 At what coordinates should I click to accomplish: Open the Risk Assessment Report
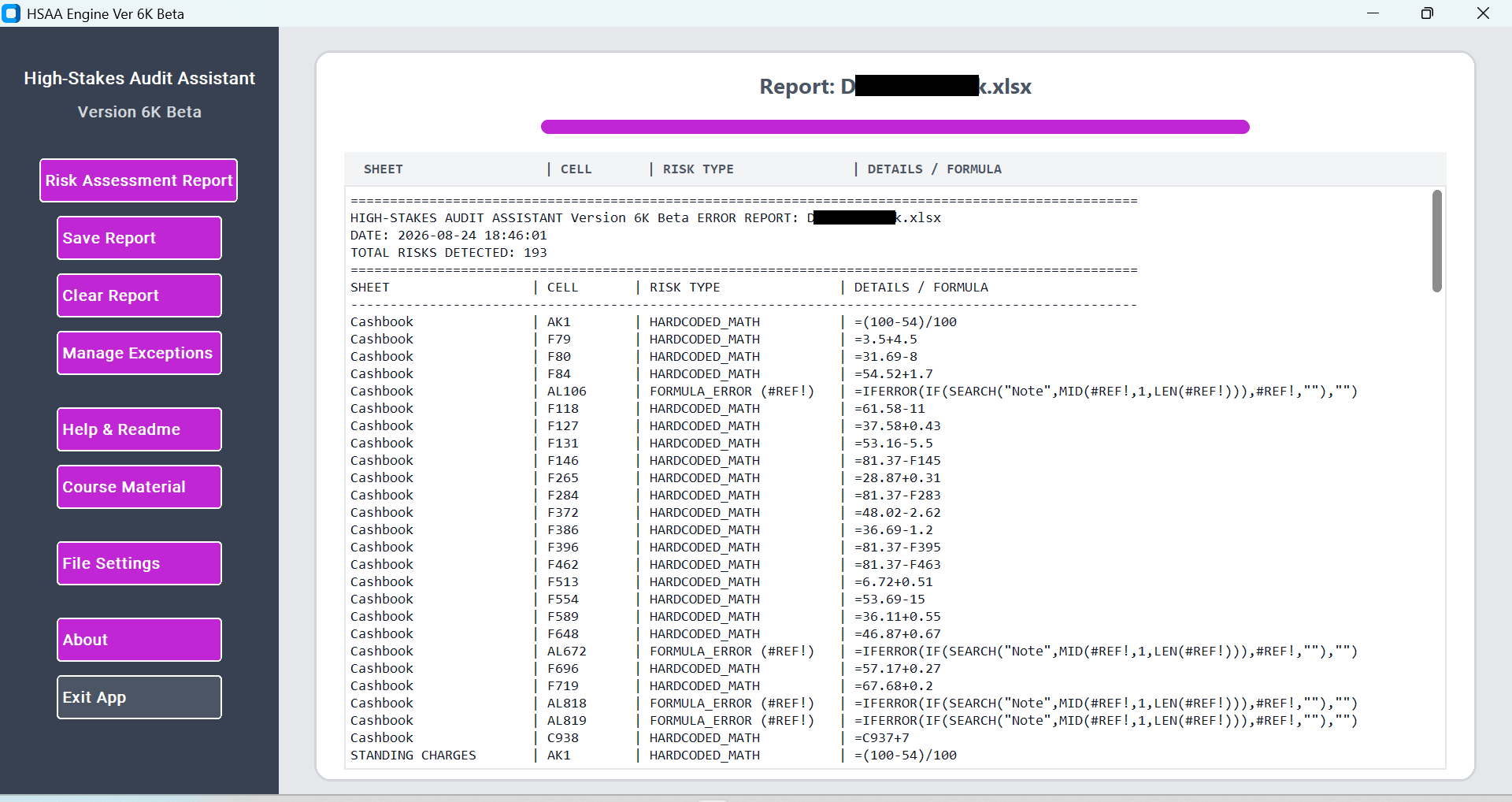coord(139,180)
